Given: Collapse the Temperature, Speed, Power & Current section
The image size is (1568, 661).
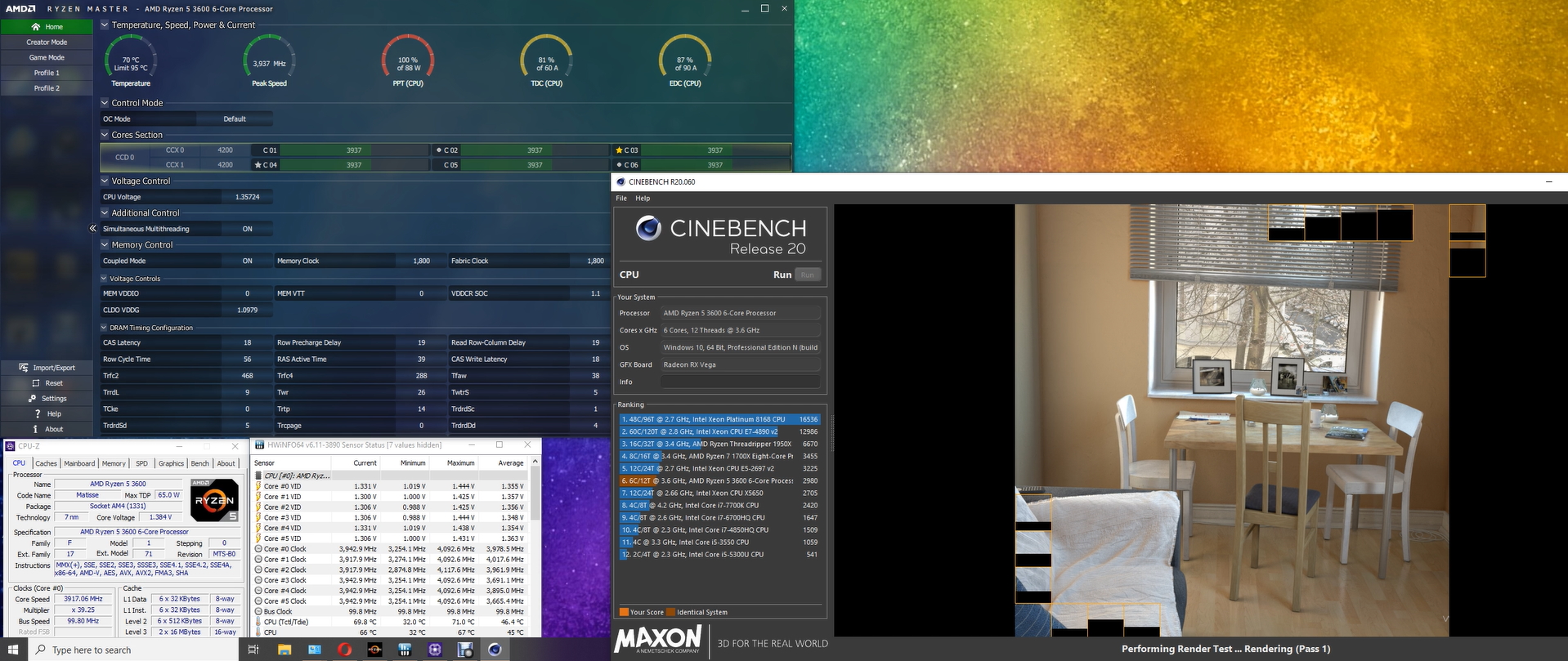Looking at the screenshot, I should [x=105, y=25].
